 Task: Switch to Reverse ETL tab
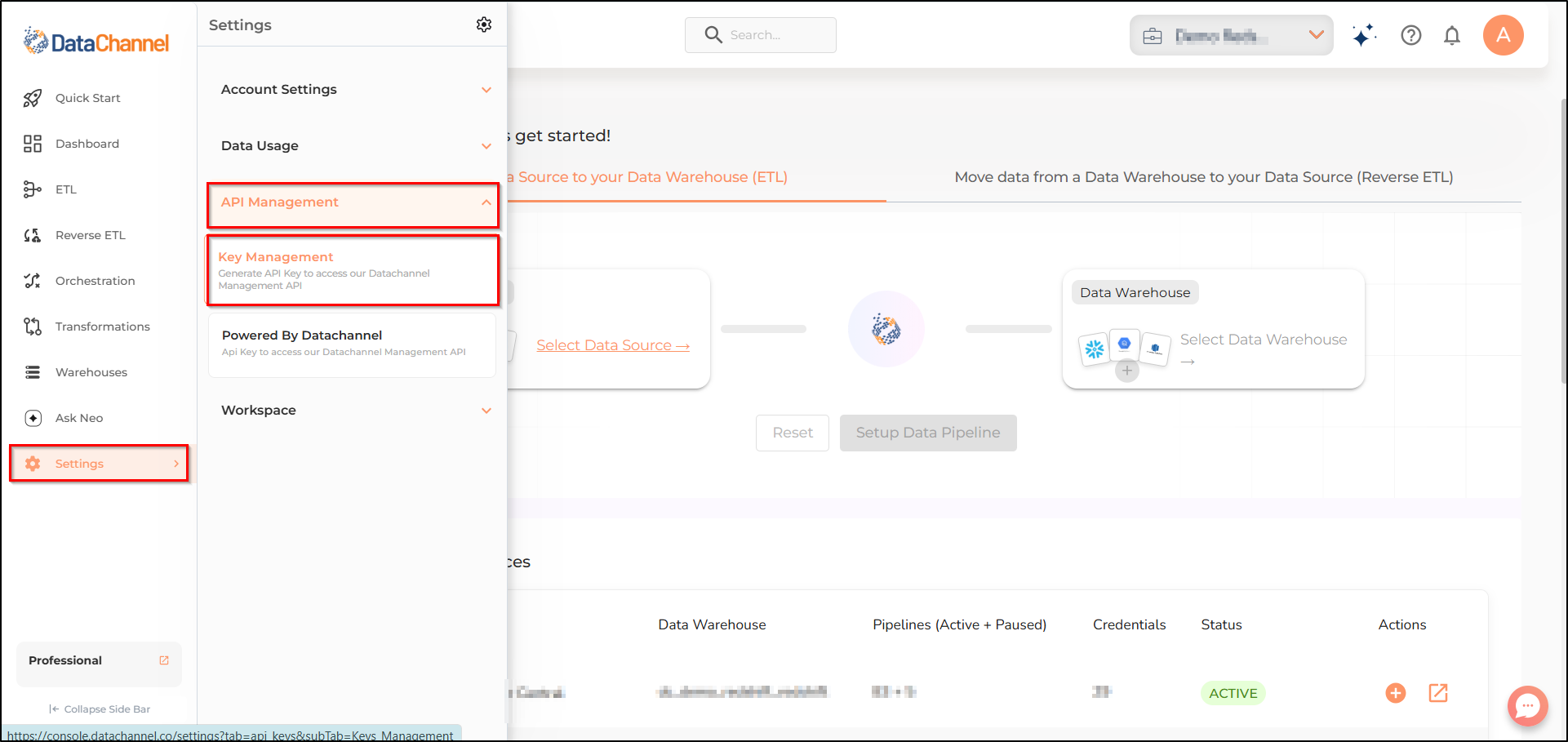click(x=1204, y=177)
